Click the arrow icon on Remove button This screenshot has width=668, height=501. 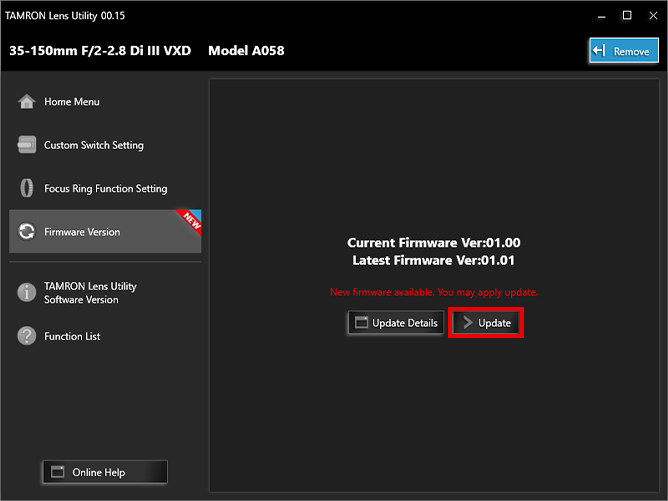tap(599, 51)
